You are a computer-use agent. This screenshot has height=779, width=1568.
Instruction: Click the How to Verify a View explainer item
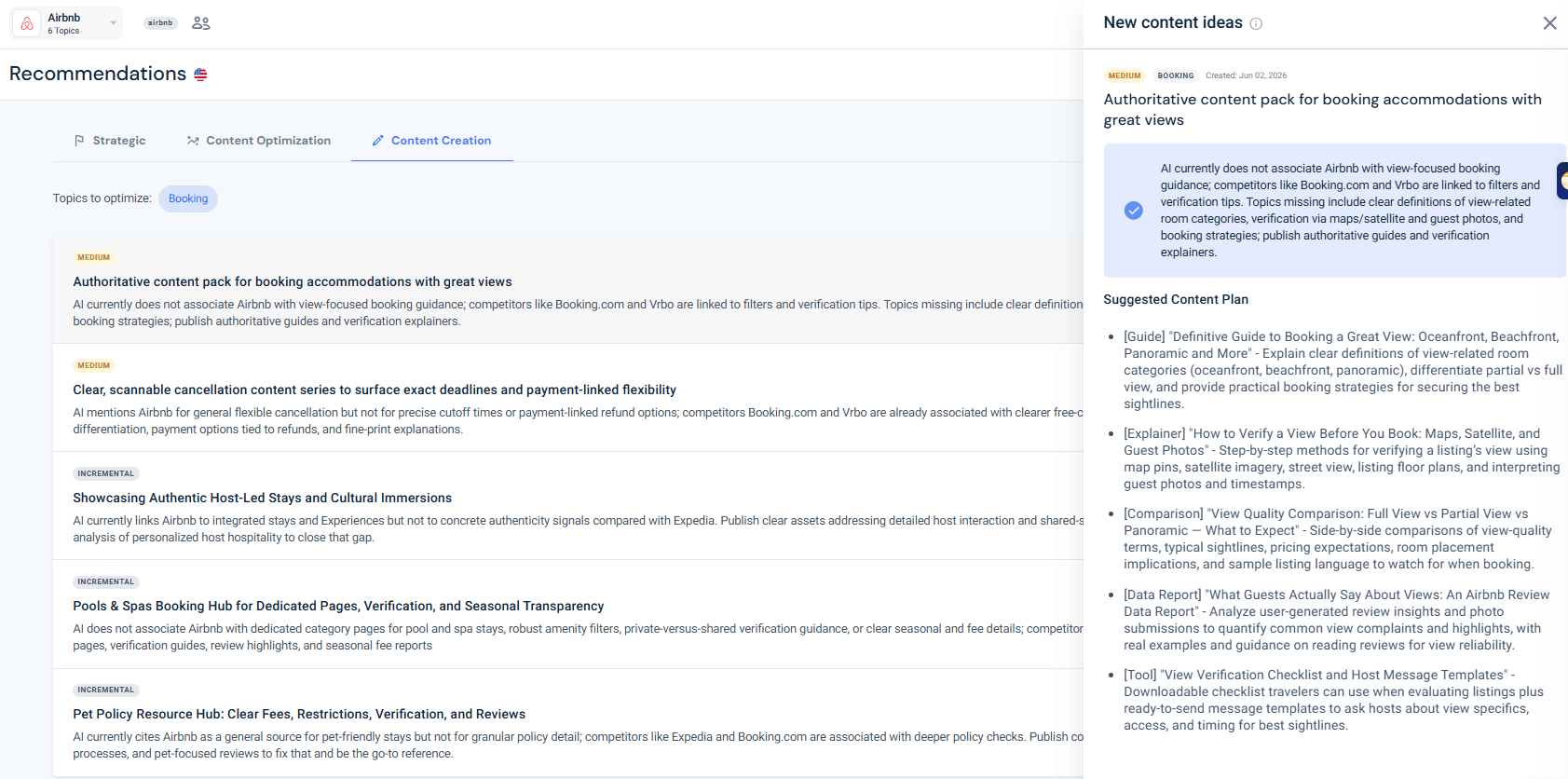point(1342,458)
